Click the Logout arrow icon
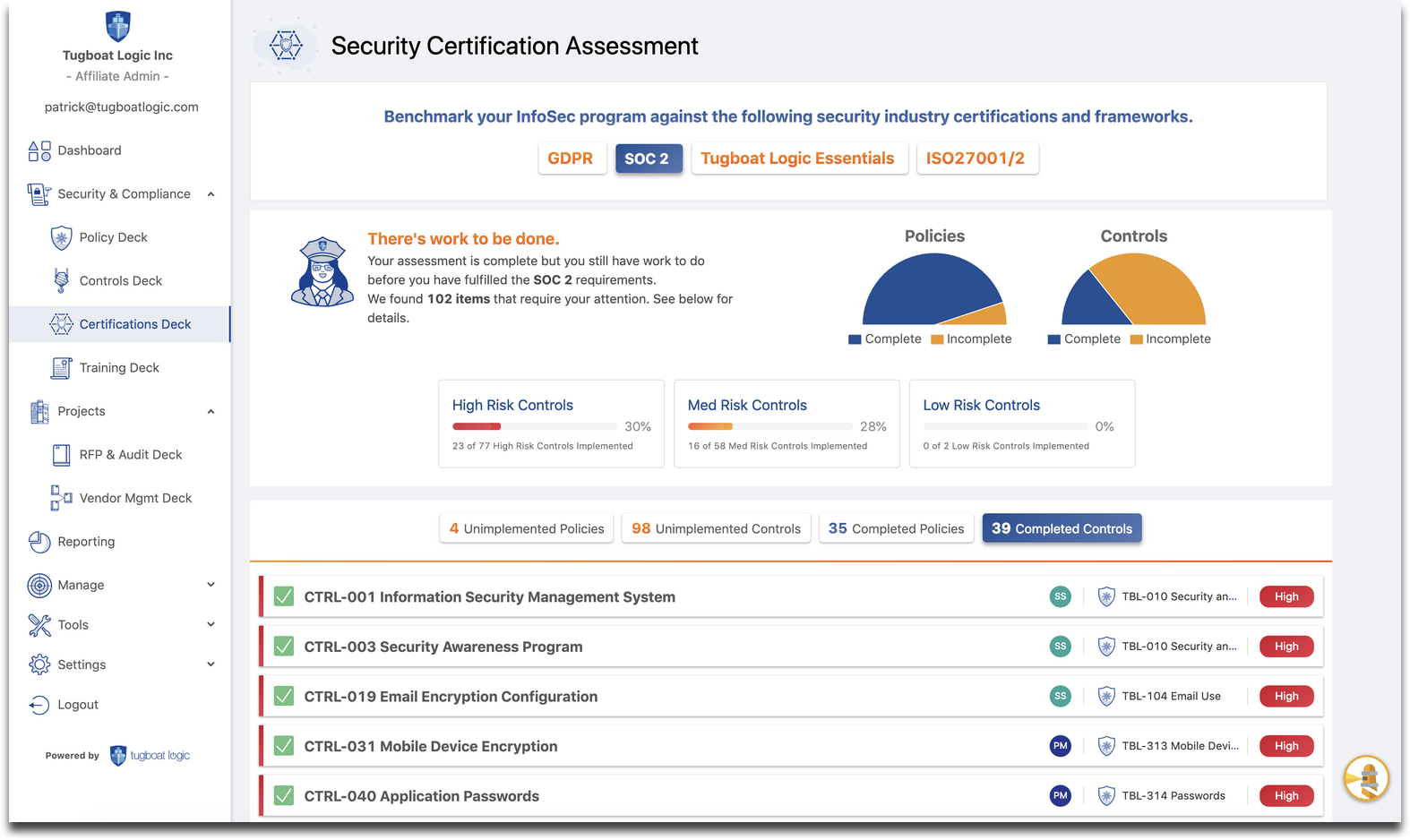This screenshot has width=1410, height=840. (39, 705)
